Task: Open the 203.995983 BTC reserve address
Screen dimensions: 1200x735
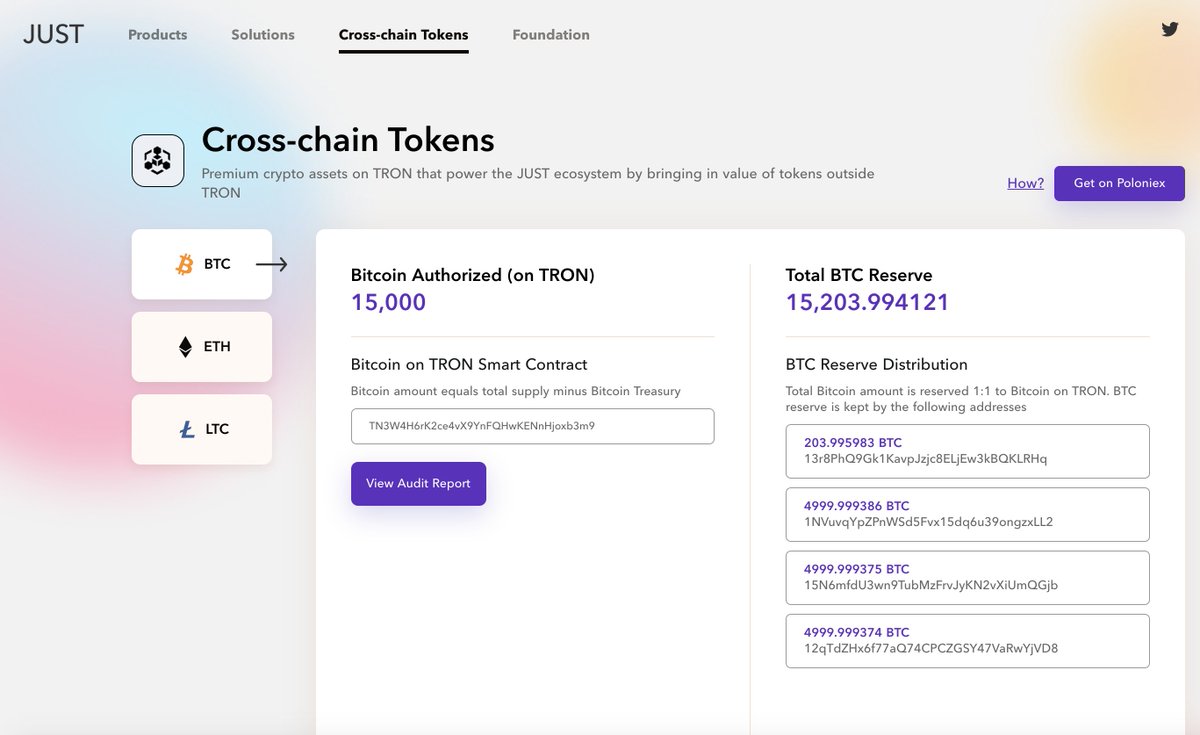Action: pos(968,451)
